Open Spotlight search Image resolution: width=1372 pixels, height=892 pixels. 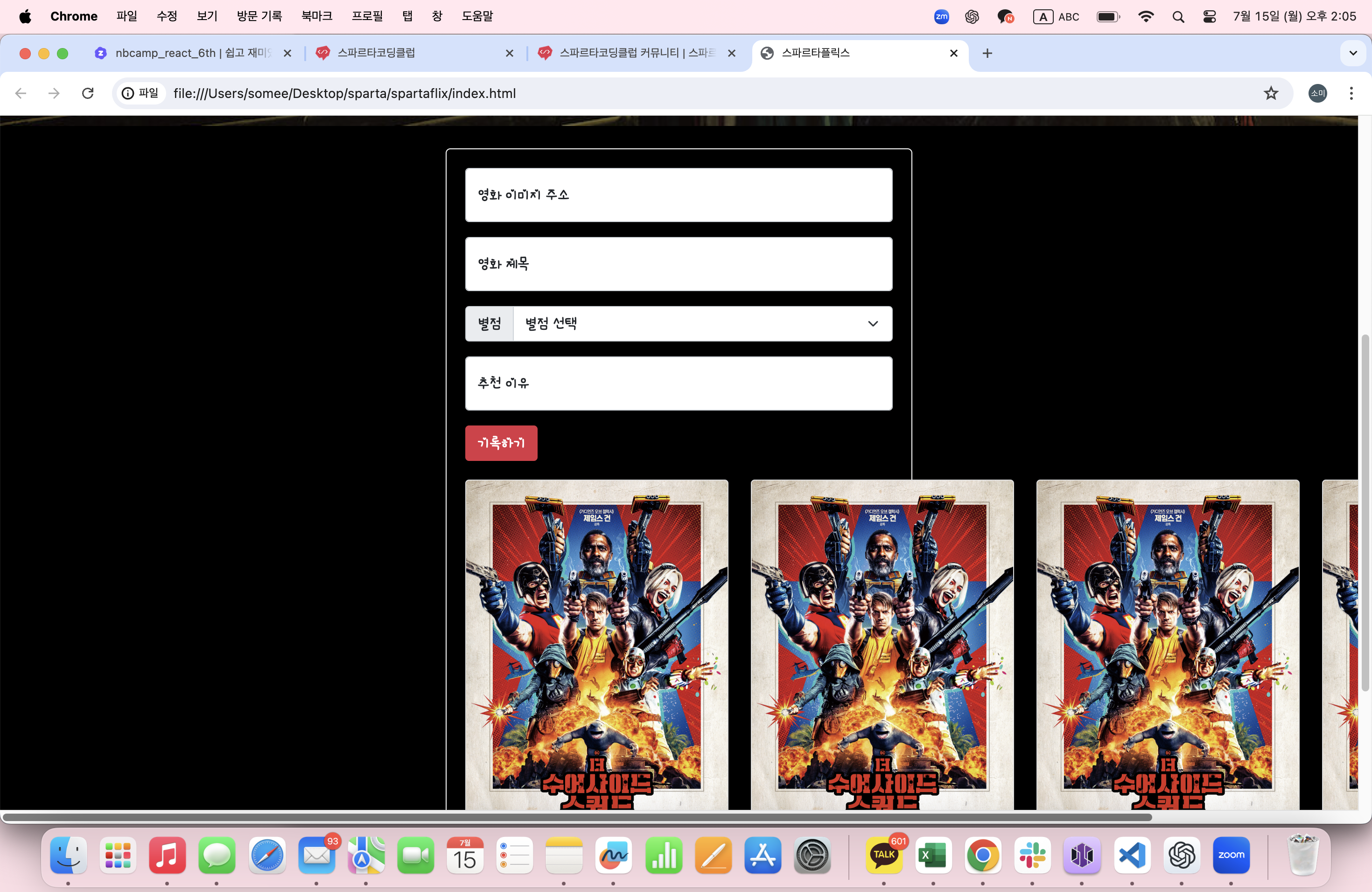coord(1178,17)
